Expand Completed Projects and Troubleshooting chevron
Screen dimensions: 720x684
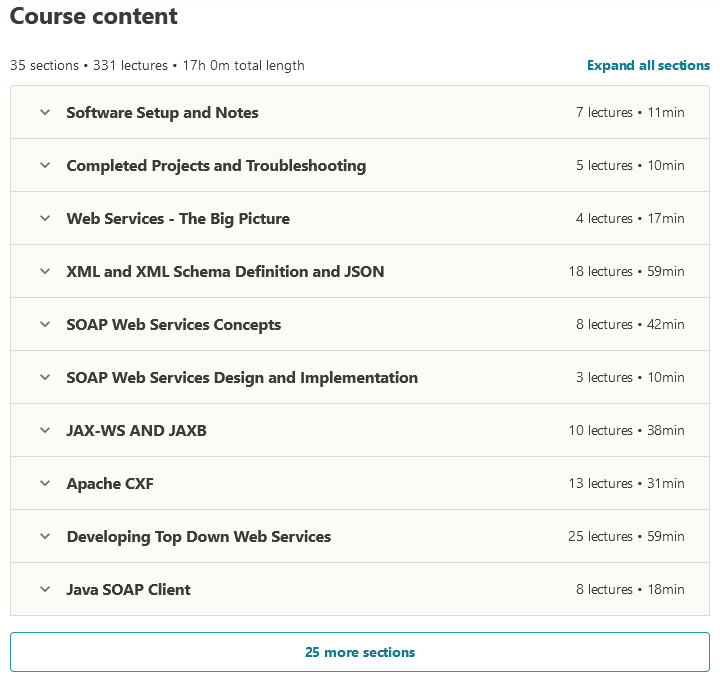tap(45, 165)
